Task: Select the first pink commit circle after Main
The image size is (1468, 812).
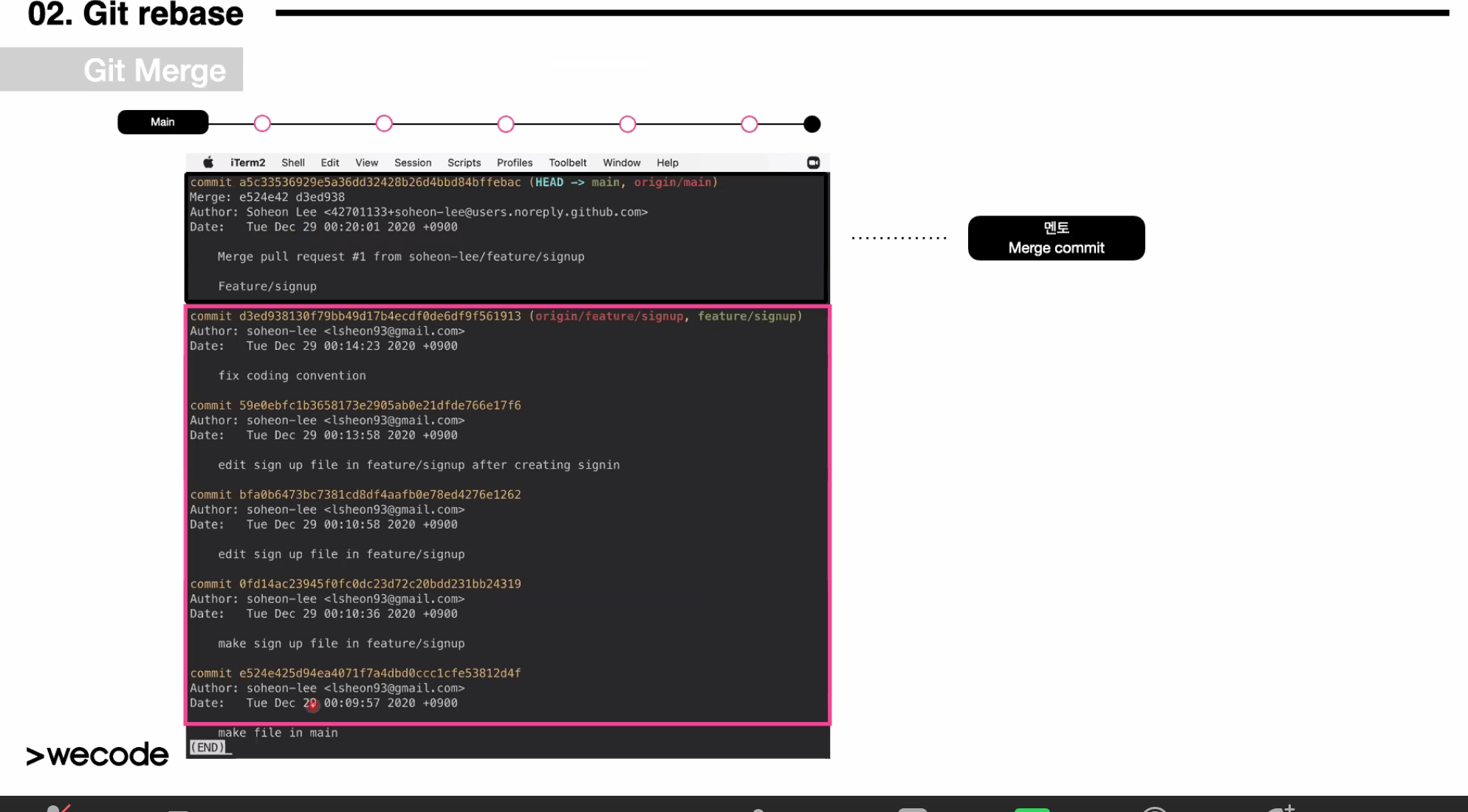Action: (262, 124)
